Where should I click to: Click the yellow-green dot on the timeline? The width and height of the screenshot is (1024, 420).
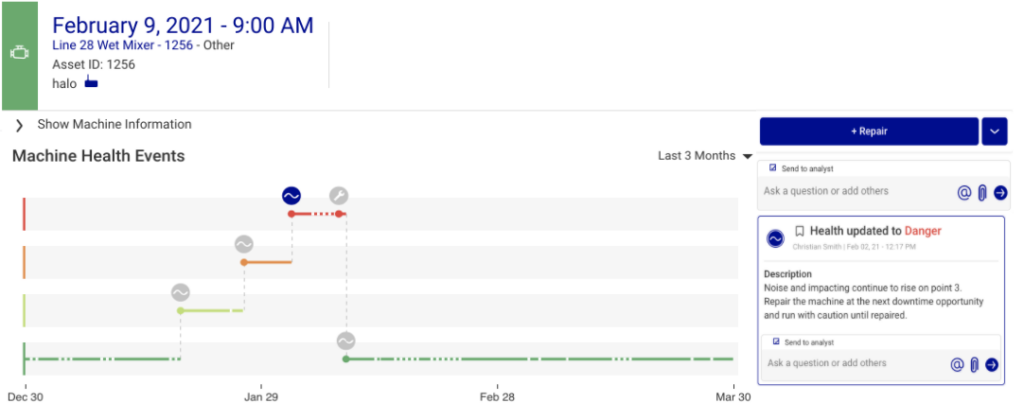click(180, 310)
